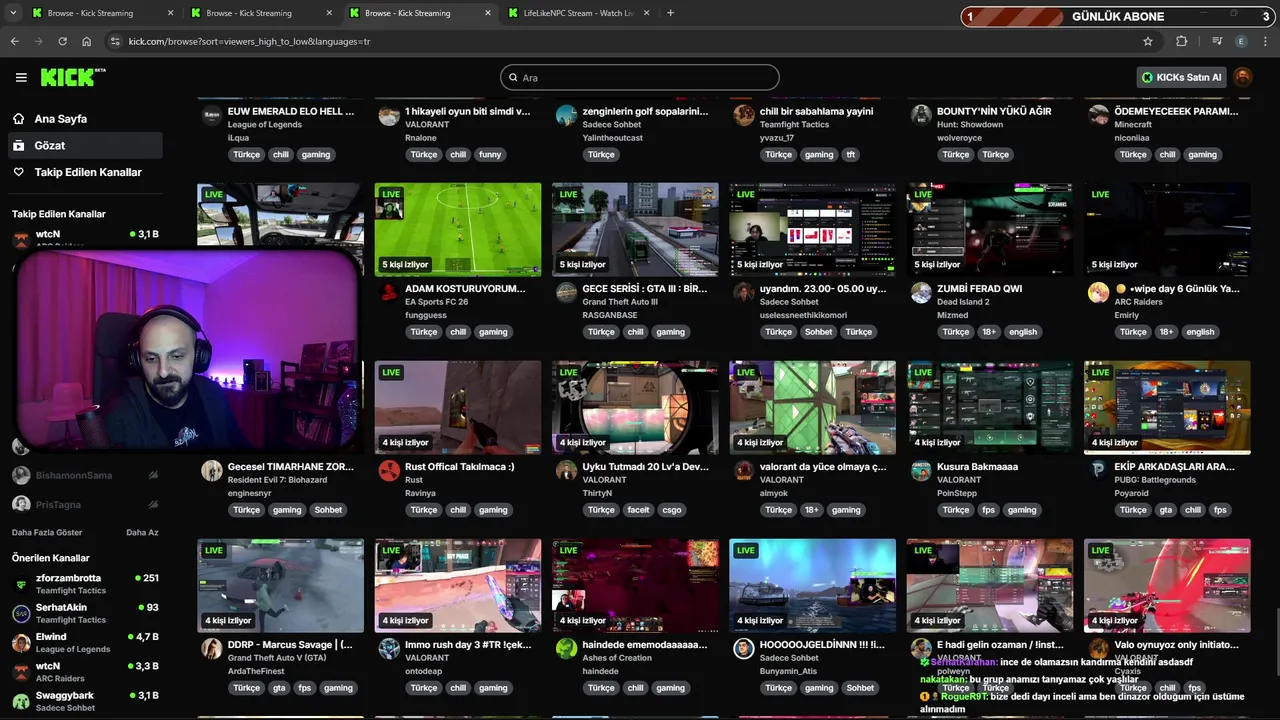Open Elwind in Önerilen Kanallar
The width and height of the screenshot is (1280, 720).
[84, 642]
